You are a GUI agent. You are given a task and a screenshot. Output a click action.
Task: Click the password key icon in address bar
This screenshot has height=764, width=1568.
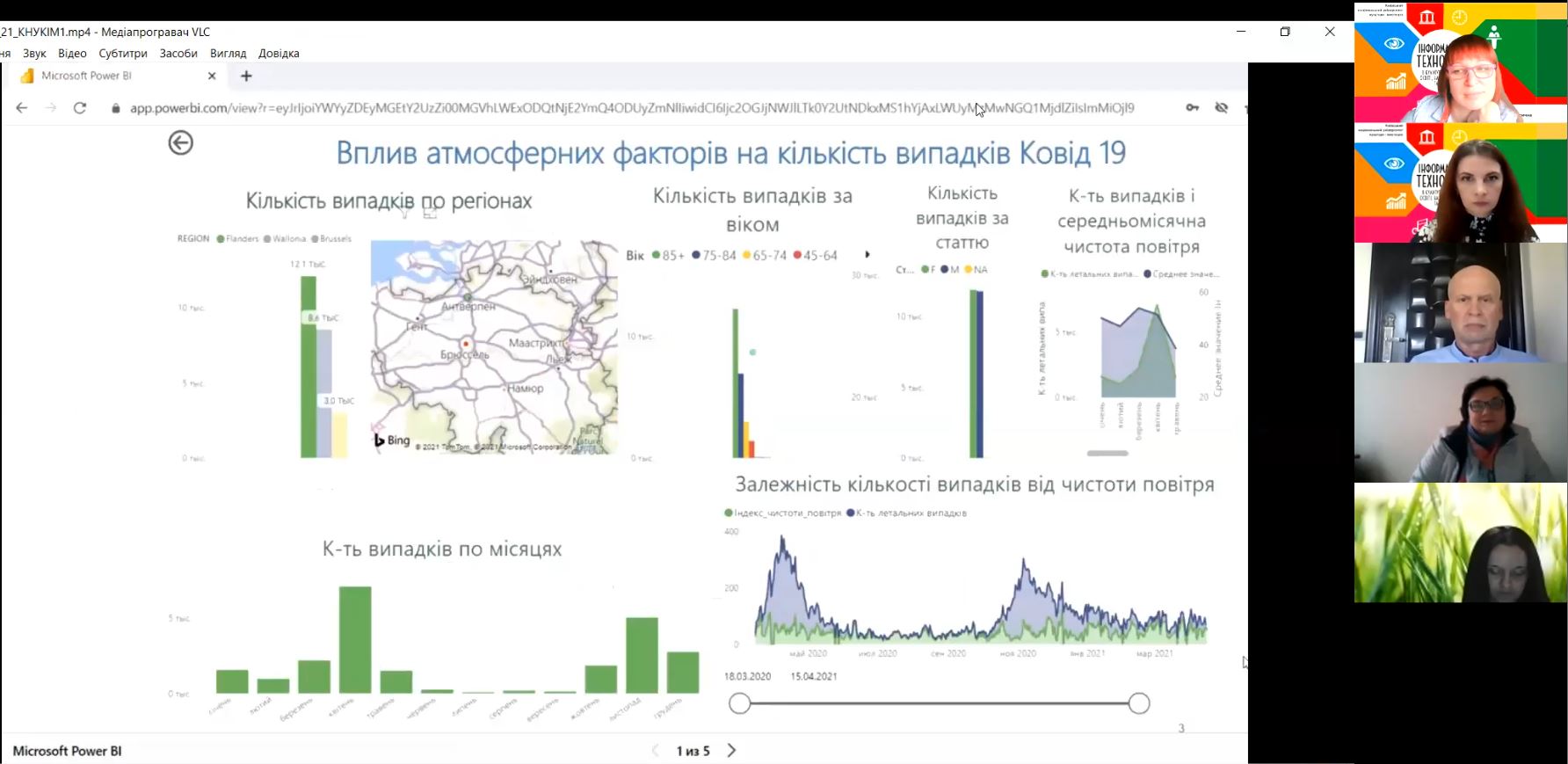[1192, 108]
